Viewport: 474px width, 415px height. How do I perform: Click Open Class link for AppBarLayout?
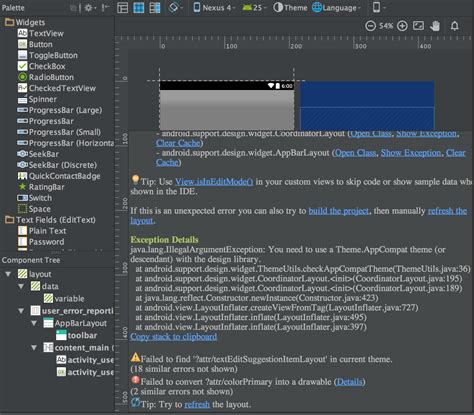point(355,153)
